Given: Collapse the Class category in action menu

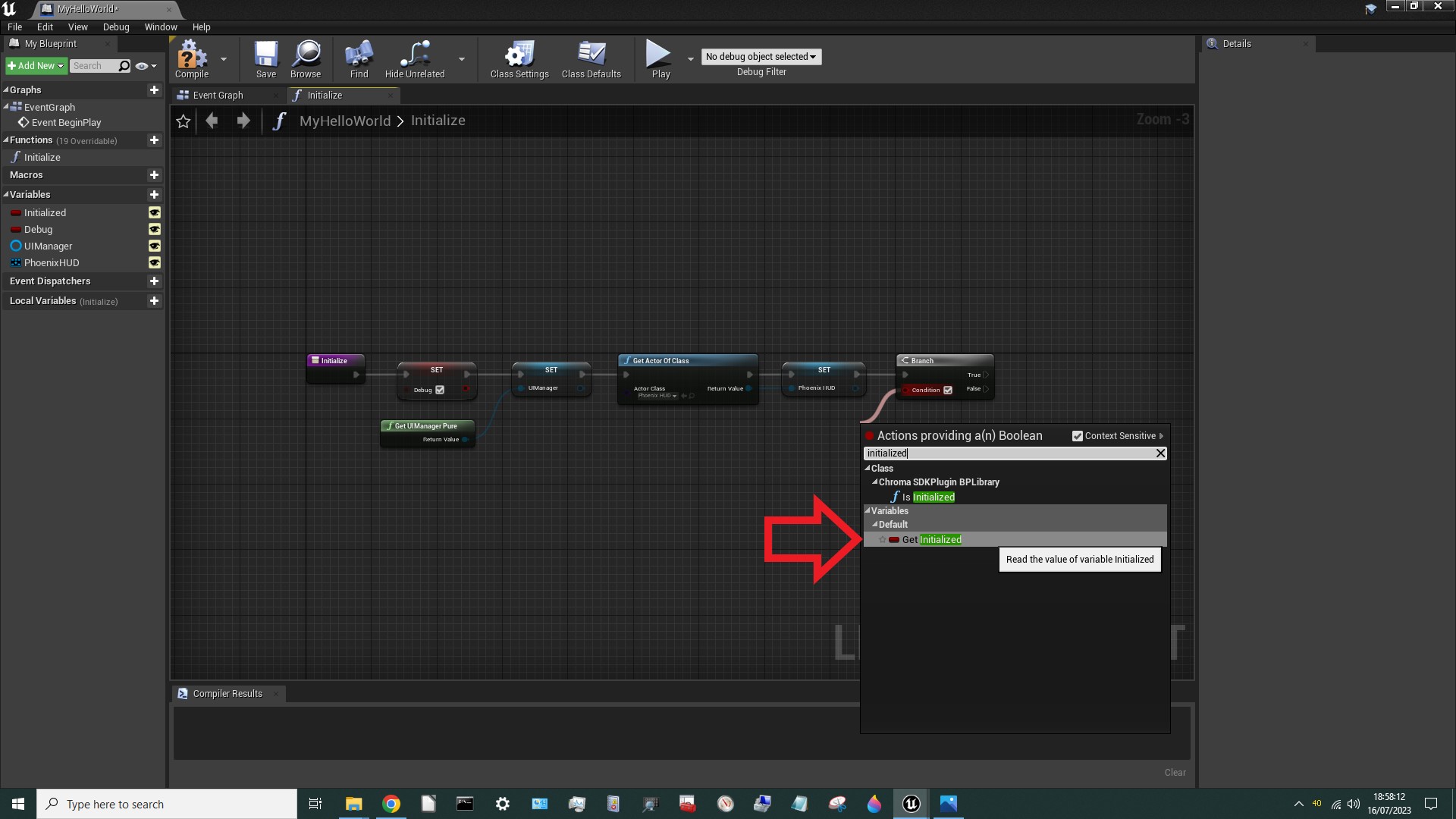Looking at the screenshot, I should 868,469.
